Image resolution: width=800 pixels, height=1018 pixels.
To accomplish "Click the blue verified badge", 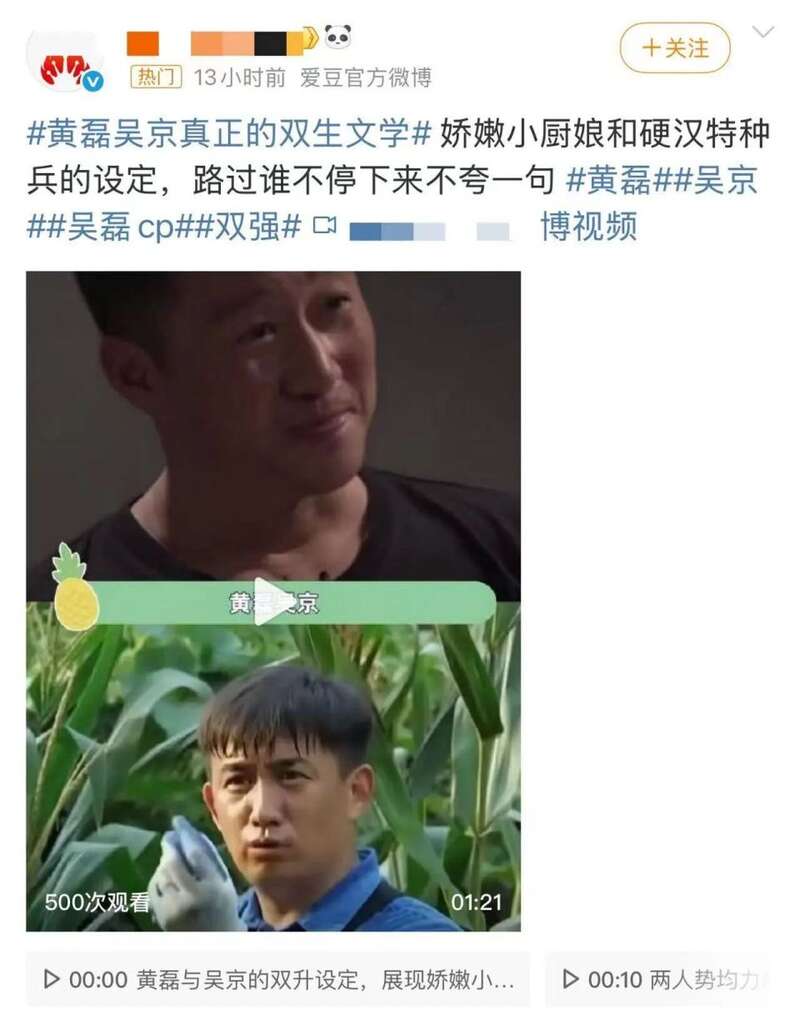I will click(x=94, y=81).
